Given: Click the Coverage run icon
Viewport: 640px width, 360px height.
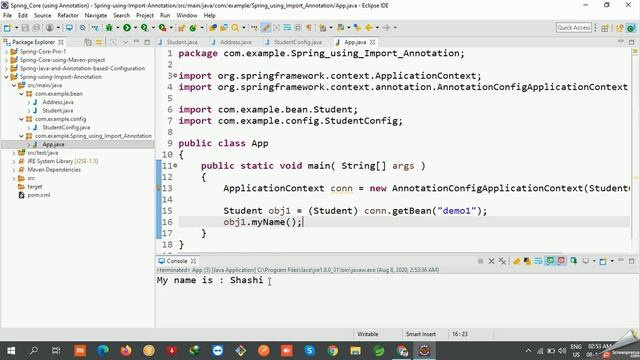Looking at the screenshot, I should 144,28.
